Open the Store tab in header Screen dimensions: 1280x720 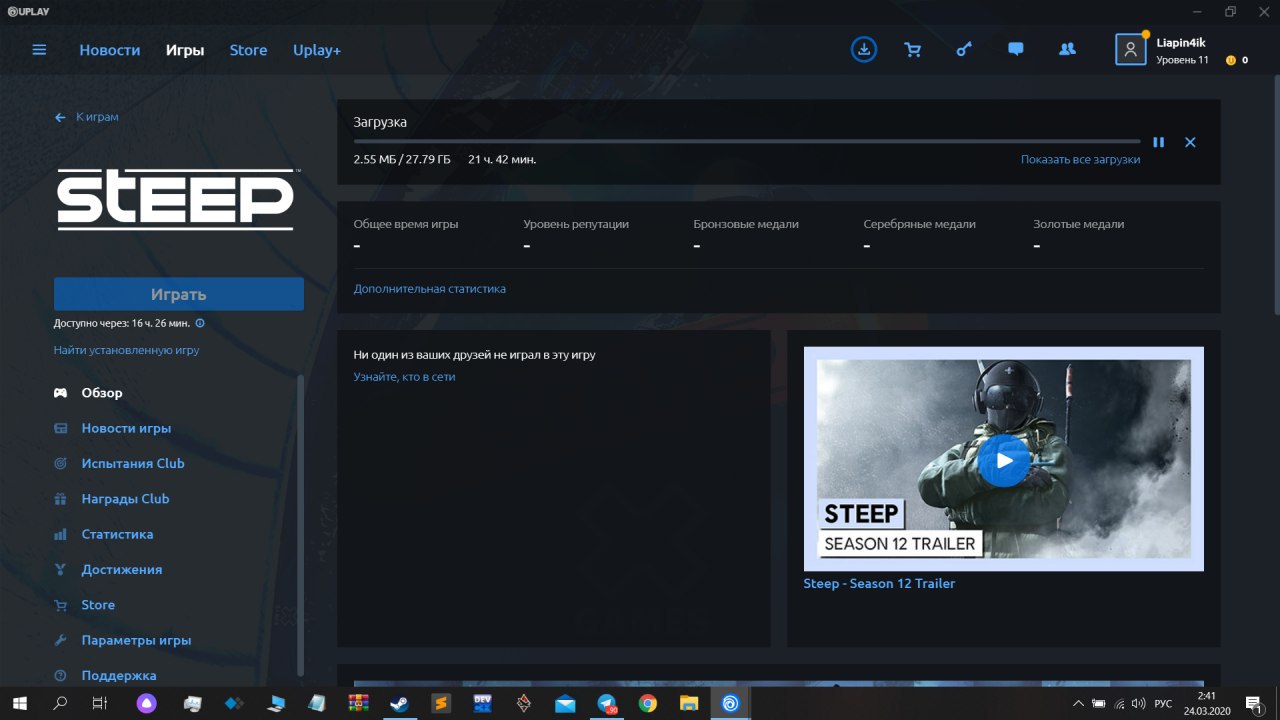point(248,50)
